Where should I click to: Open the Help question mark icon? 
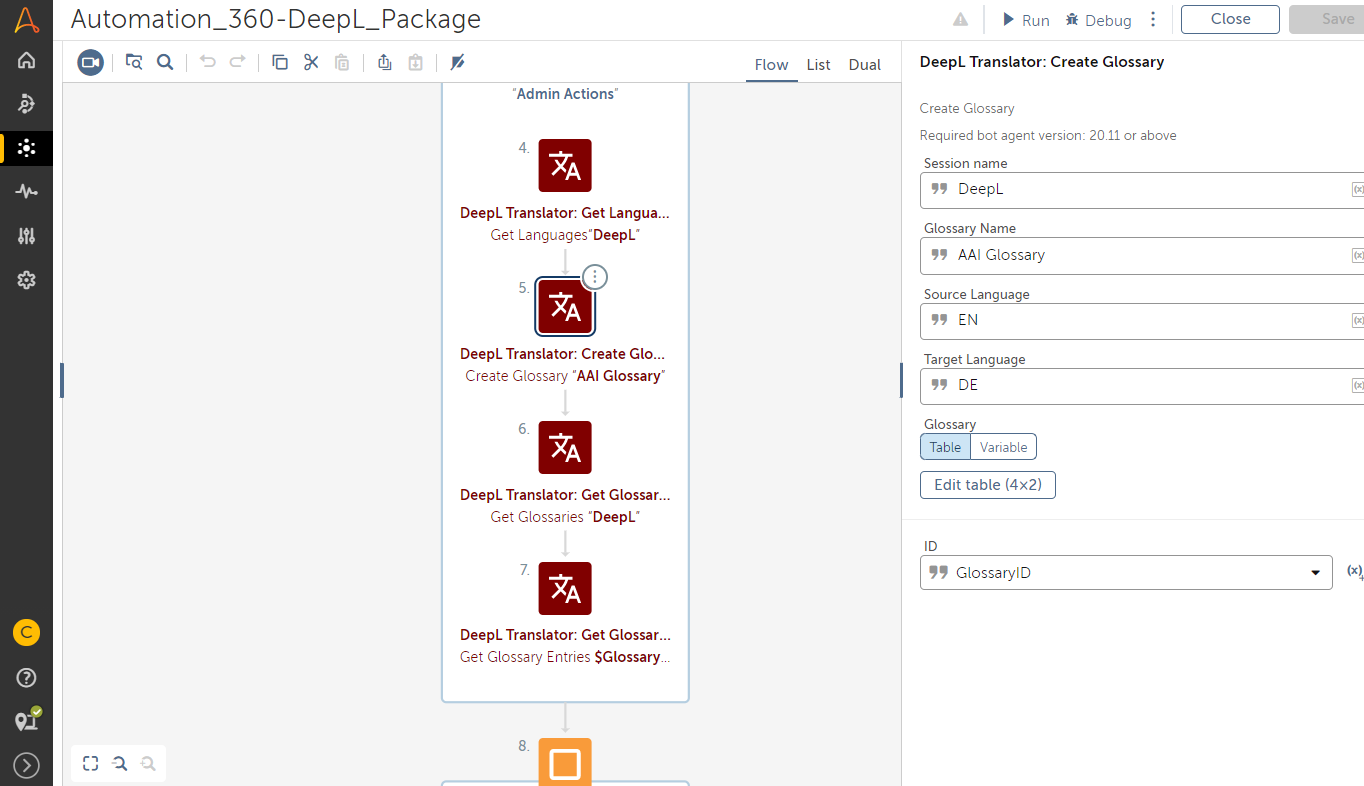27,678
